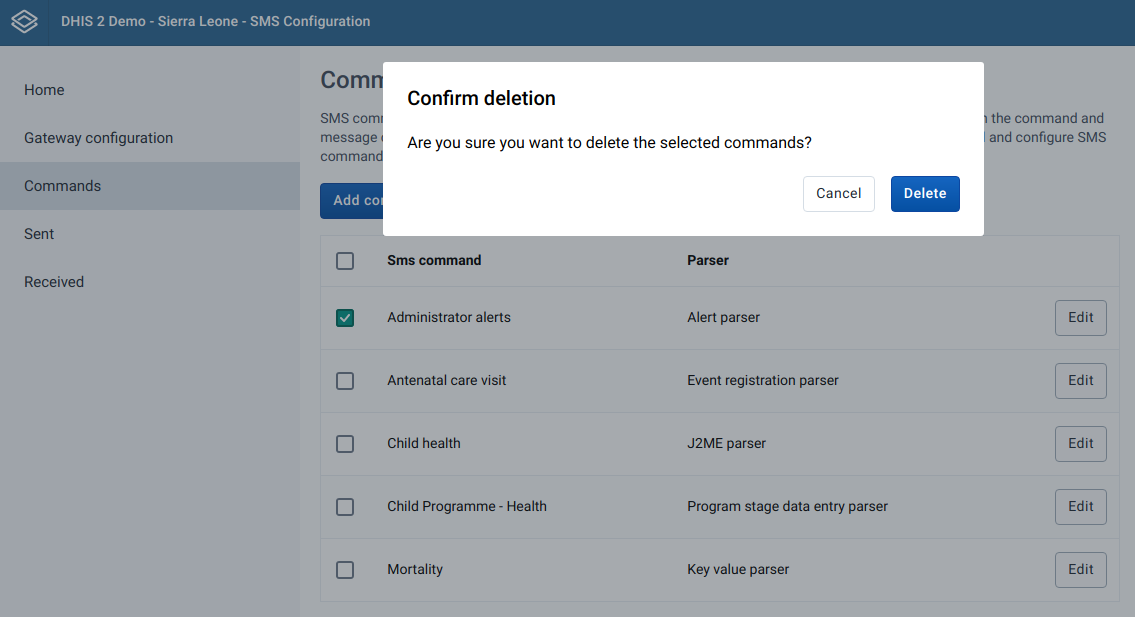This screenshot has height=617, width=1135.
Task: Open the Sent messages section
Action: tap(38, 233)
